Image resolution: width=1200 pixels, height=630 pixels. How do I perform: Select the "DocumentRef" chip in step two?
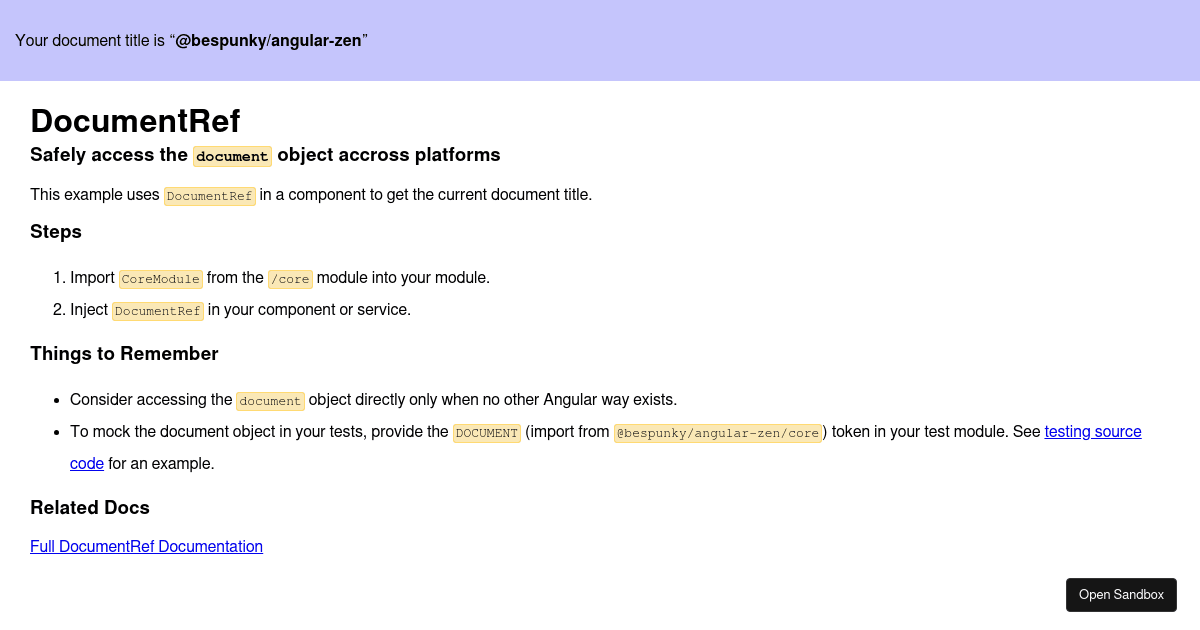pyautogui.click(x=157, y=310)
